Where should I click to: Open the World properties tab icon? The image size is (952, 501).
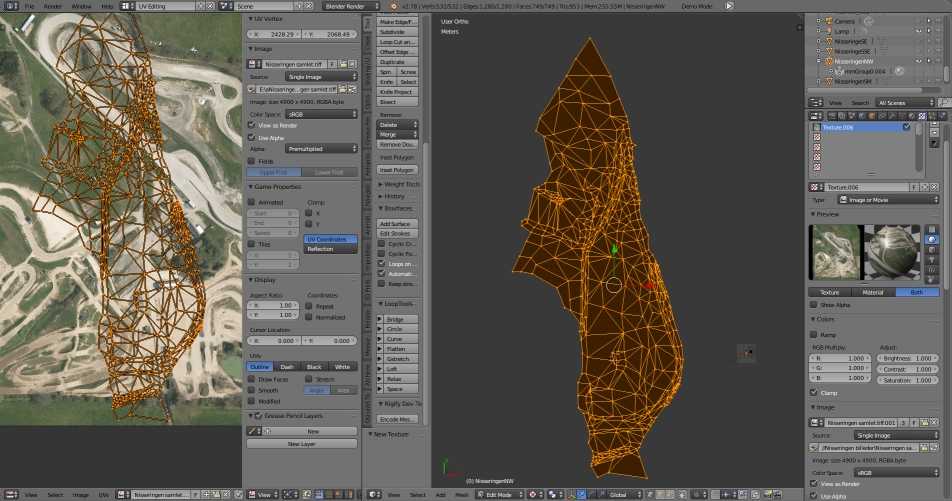pos(862,115)
